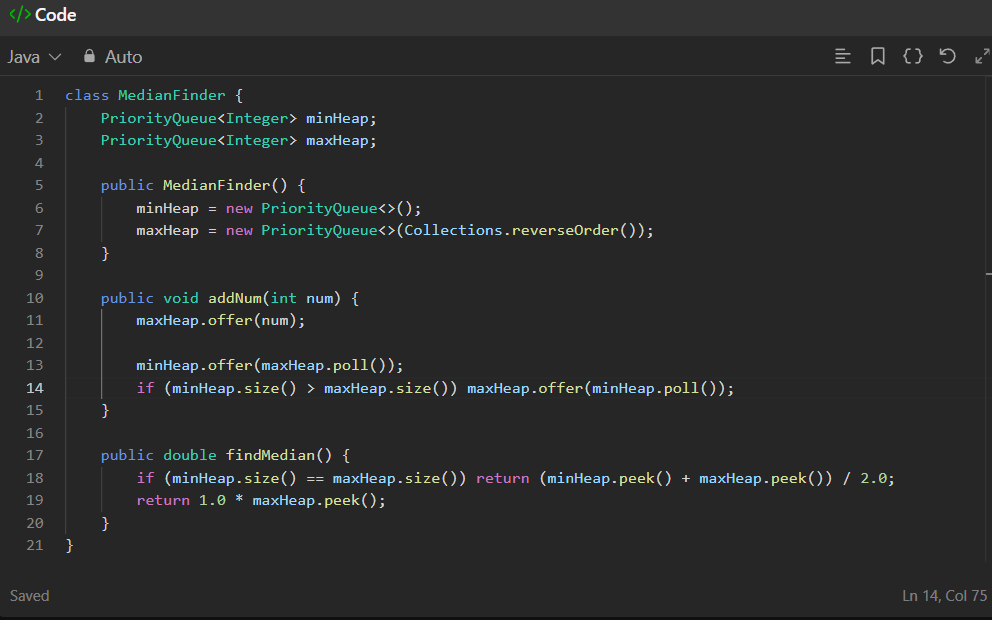
Task: Click 'maxHeap.offer(minHeap.poll());' on line 14
Action: coord(600,388)
